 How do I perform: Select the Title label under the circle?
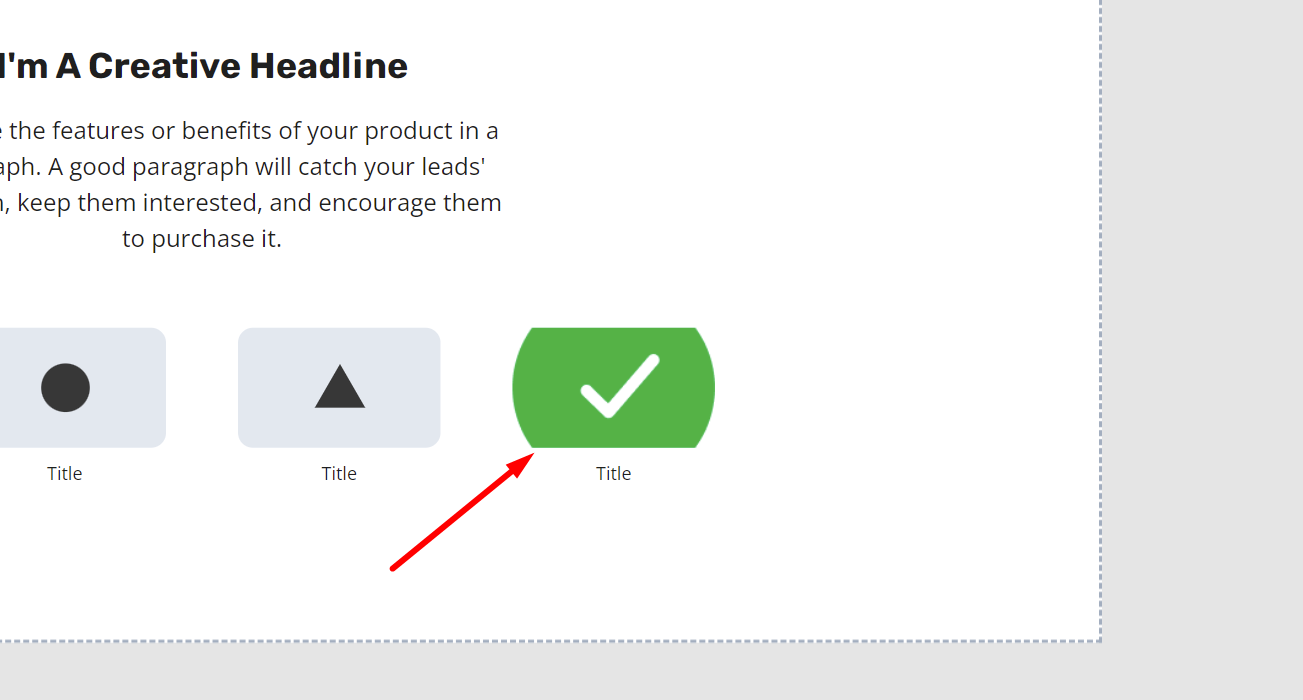(64, 473)
